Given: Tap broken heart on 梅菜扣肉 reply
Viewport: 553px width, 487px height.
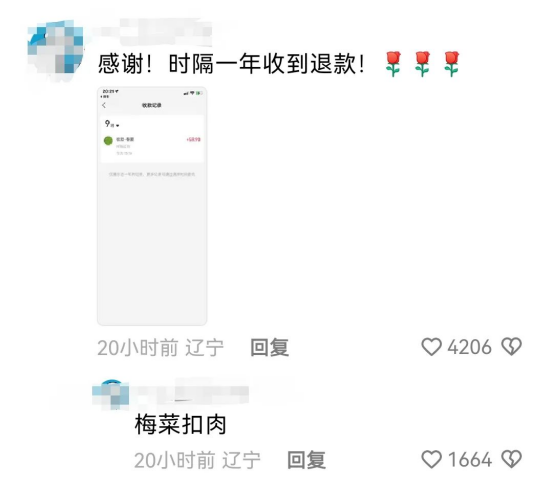Looking at the screenshot, I should pyautogui.click(x=512, y=459).
